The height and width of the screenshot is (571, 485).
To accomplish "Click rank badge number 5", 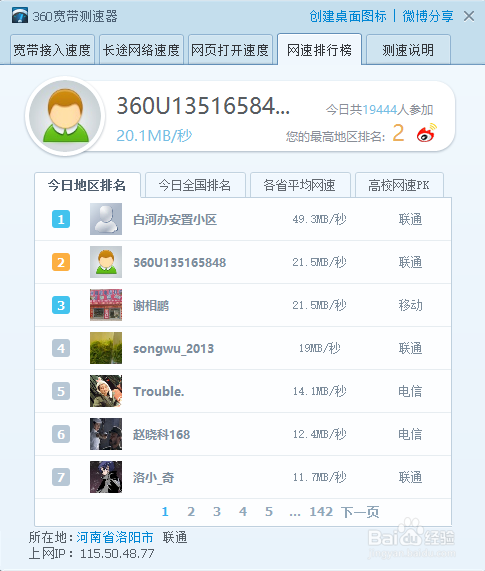I will point(61,391).
